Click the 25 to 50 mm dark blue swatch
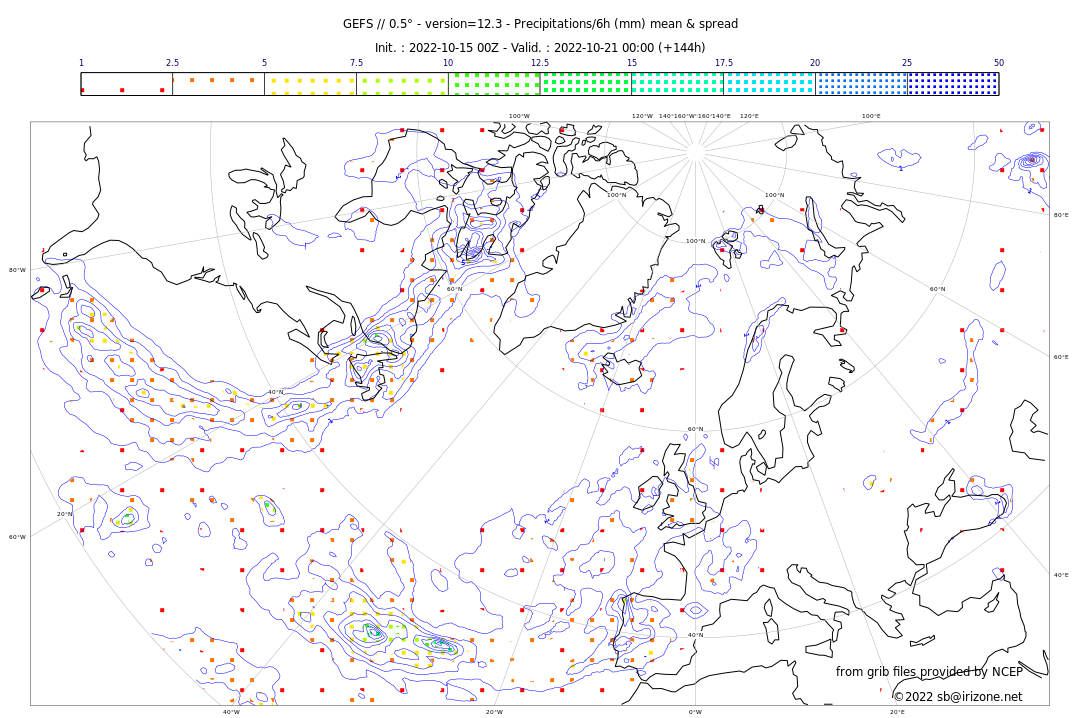 [x=953, y=84]
